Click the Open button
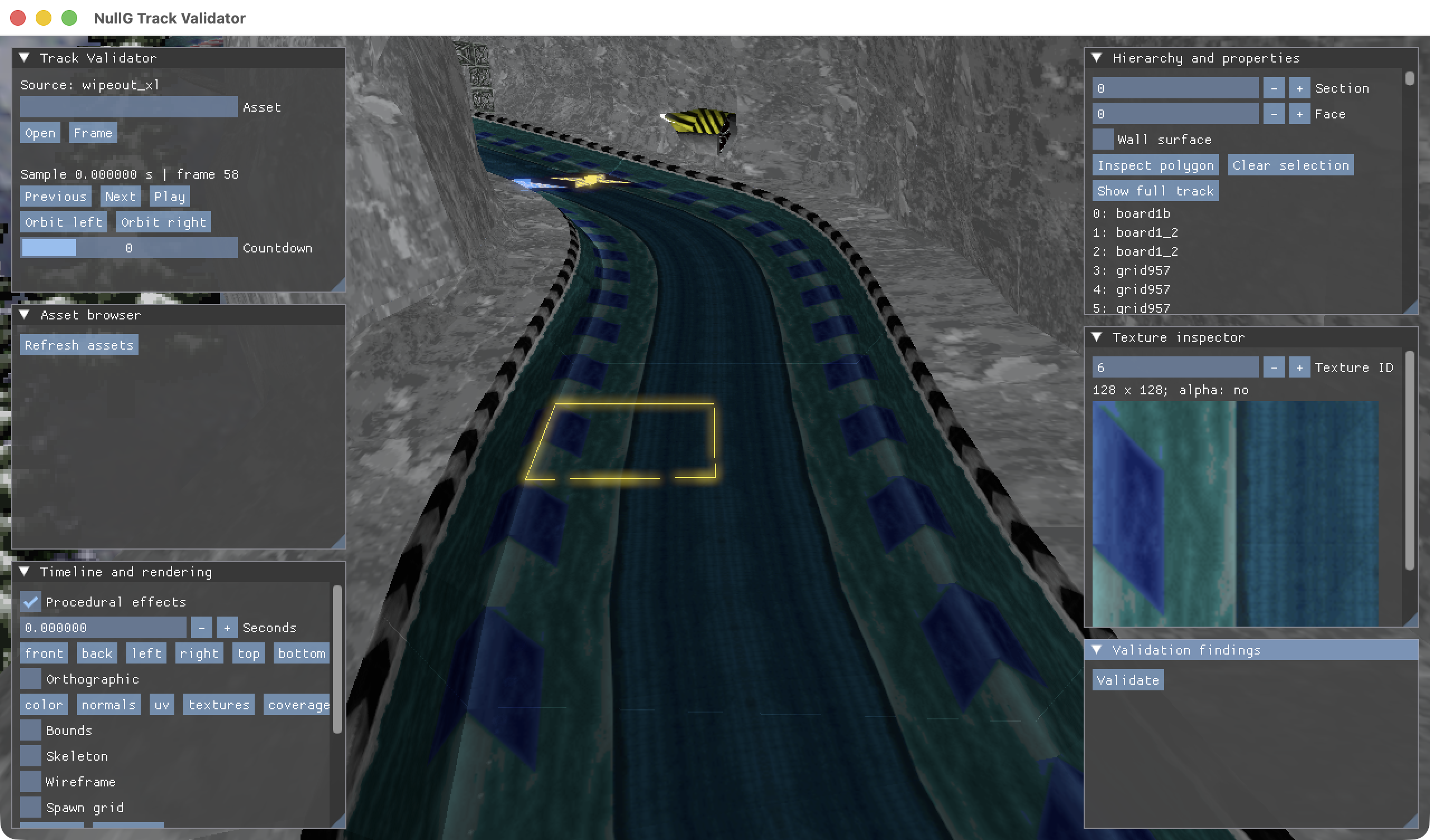Image resolution: width=1430 pixels, height=840 pixels. [x=40, y=133]
